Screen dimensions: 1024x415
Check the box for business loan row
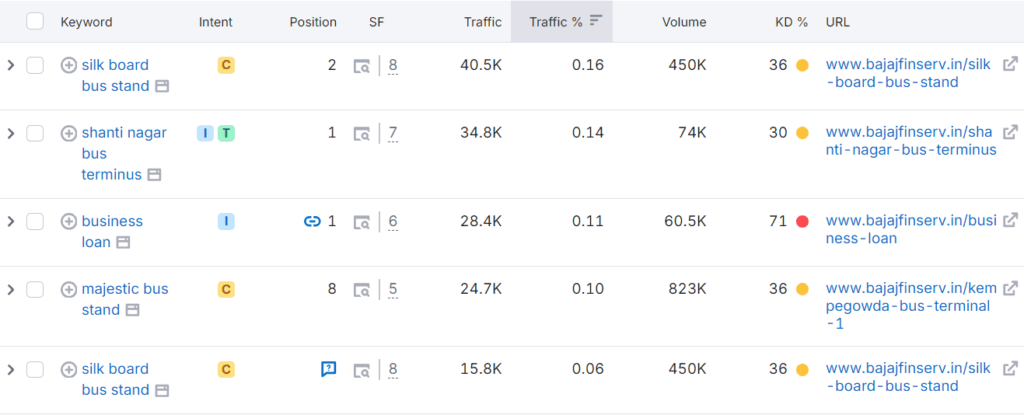35,222
